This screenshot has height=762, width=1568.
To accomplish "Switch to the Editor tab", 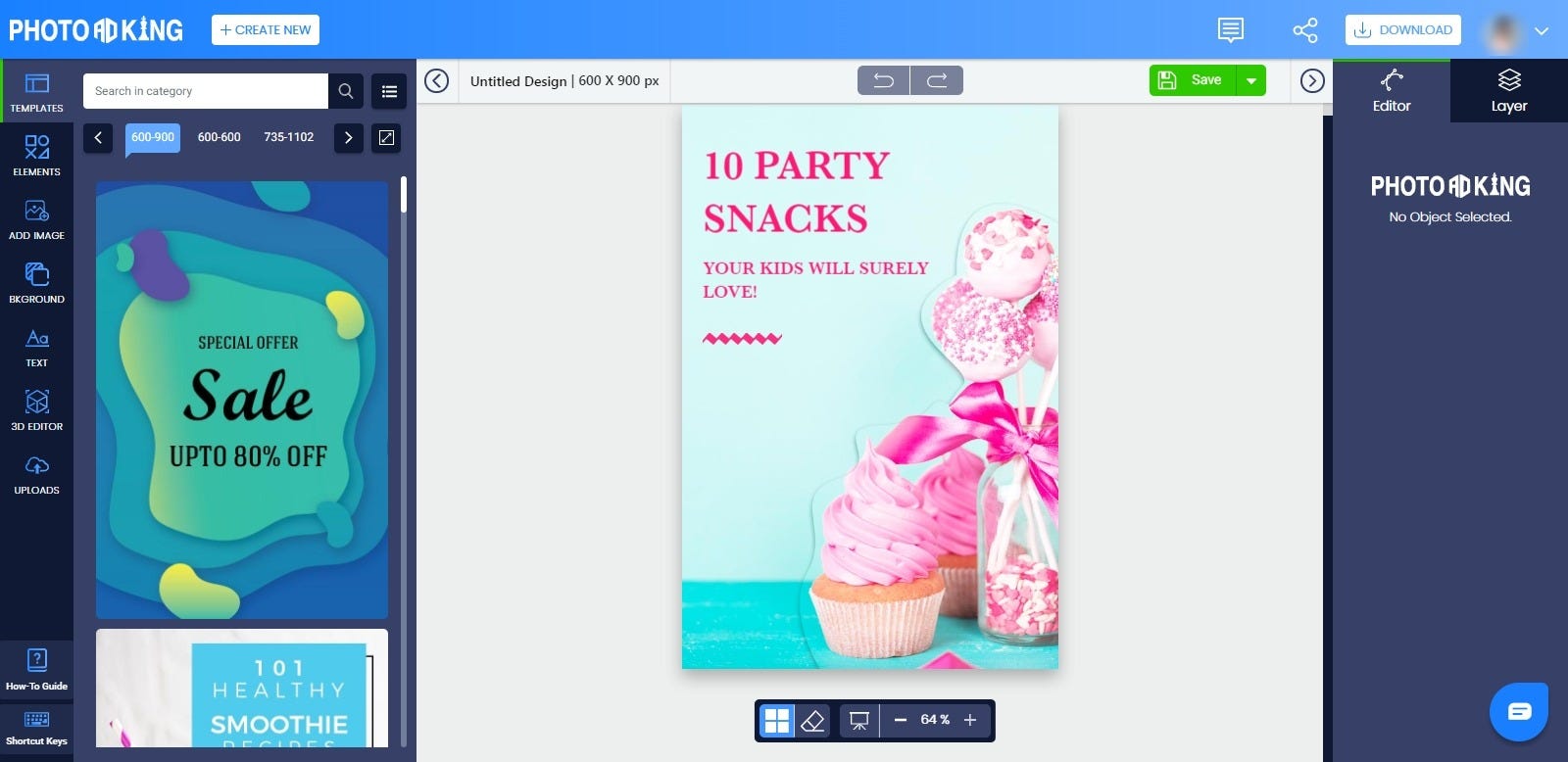I will coord(1392,91).
